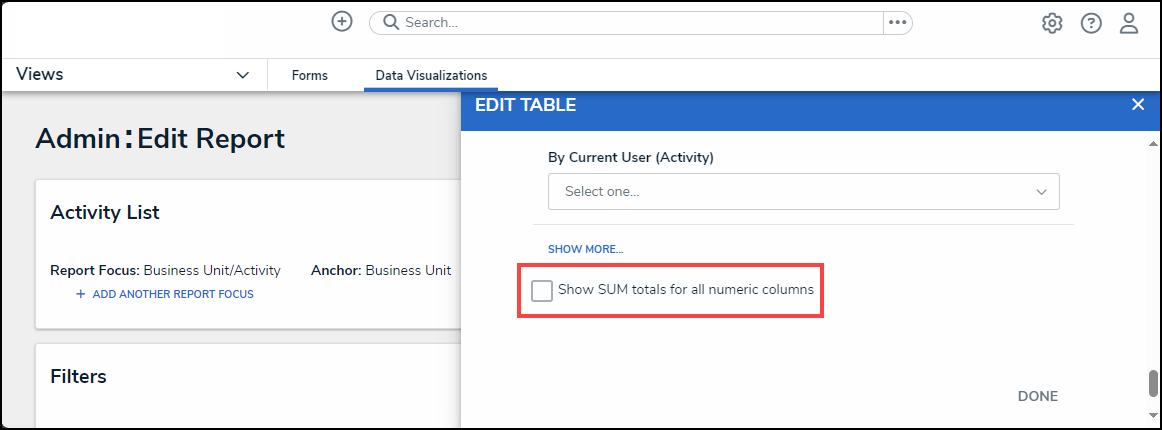Viewport: 1162px width, 430px height.
Task: Click the search magnifier icon
Action: point(390,22)
